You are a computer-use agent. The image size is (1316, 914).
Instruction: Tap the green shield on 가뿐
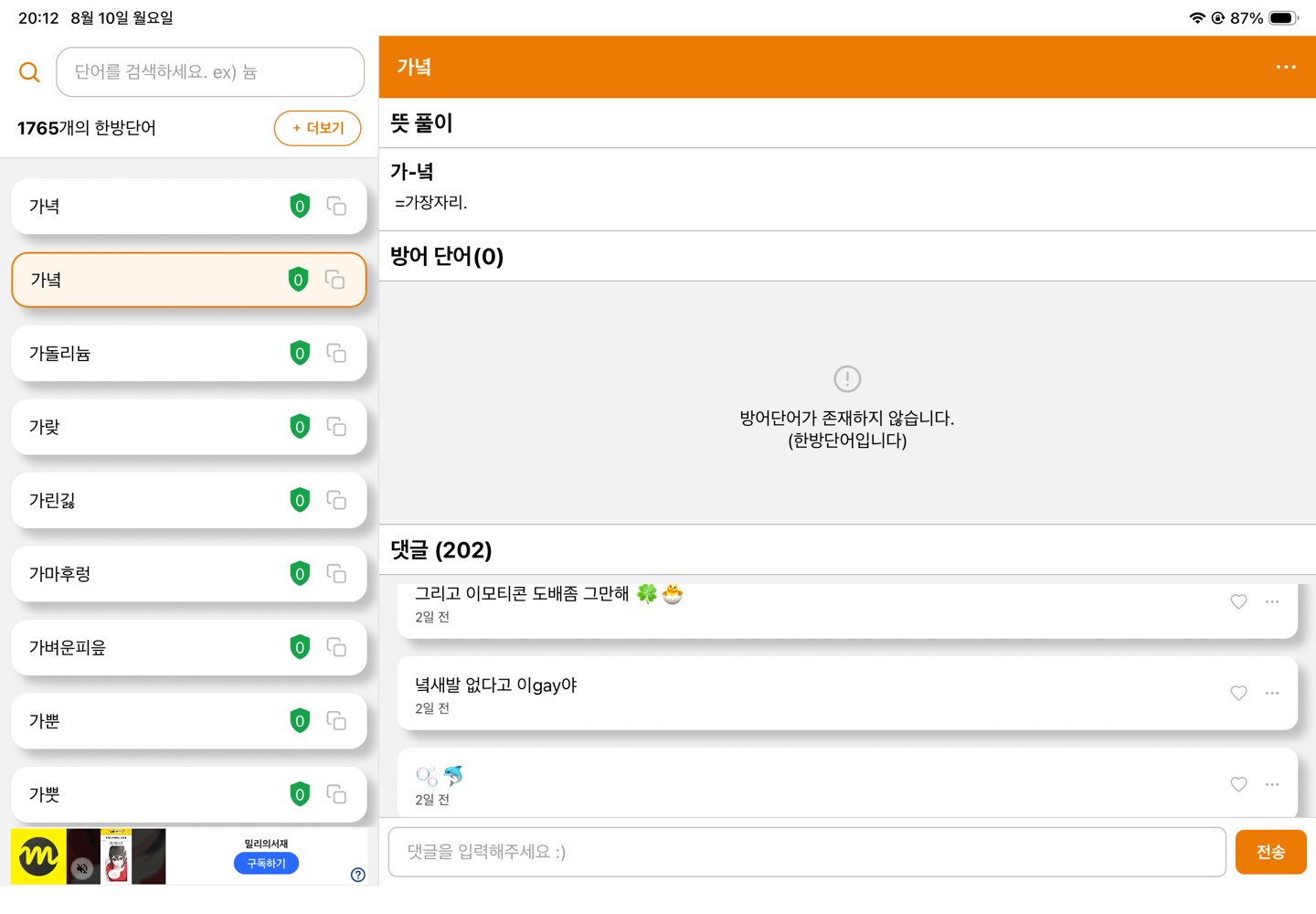pyautogui.click(x=300, y=721)
